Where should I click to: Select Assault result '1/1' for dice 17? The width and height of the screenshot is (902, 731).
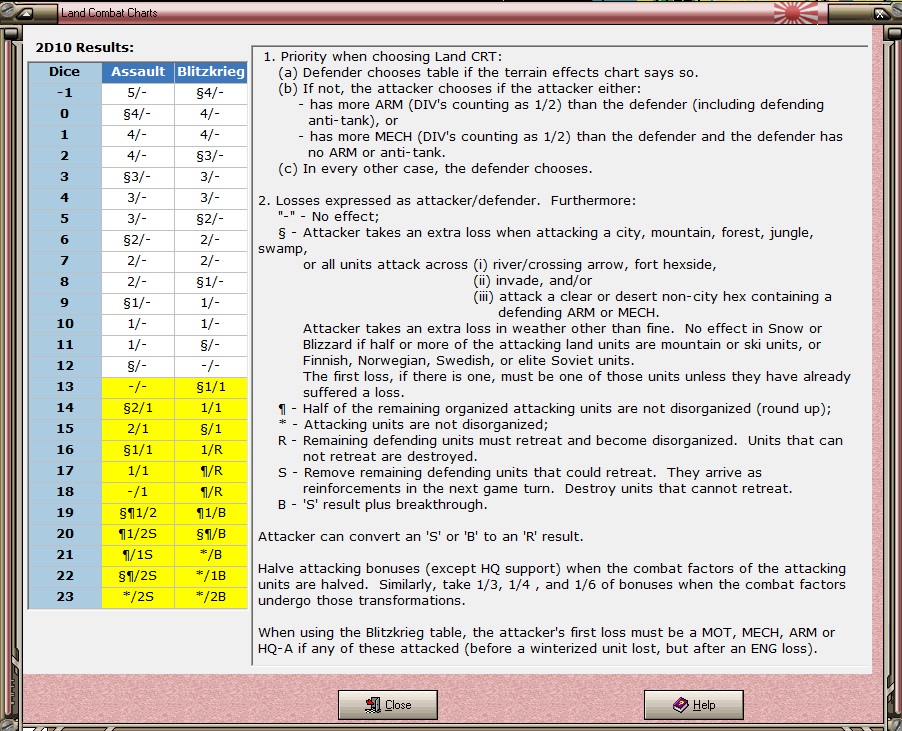(138, 471)
